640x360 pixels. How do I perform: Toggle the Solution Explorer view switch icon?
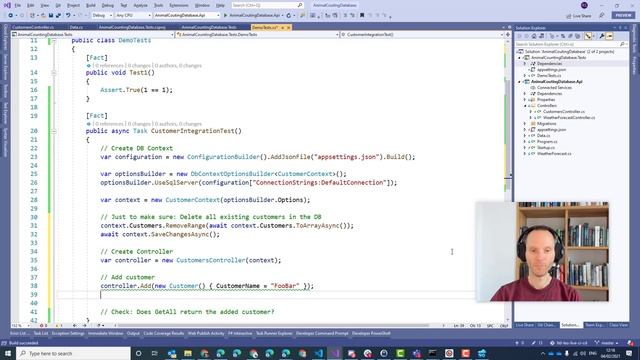coord(541,36)
